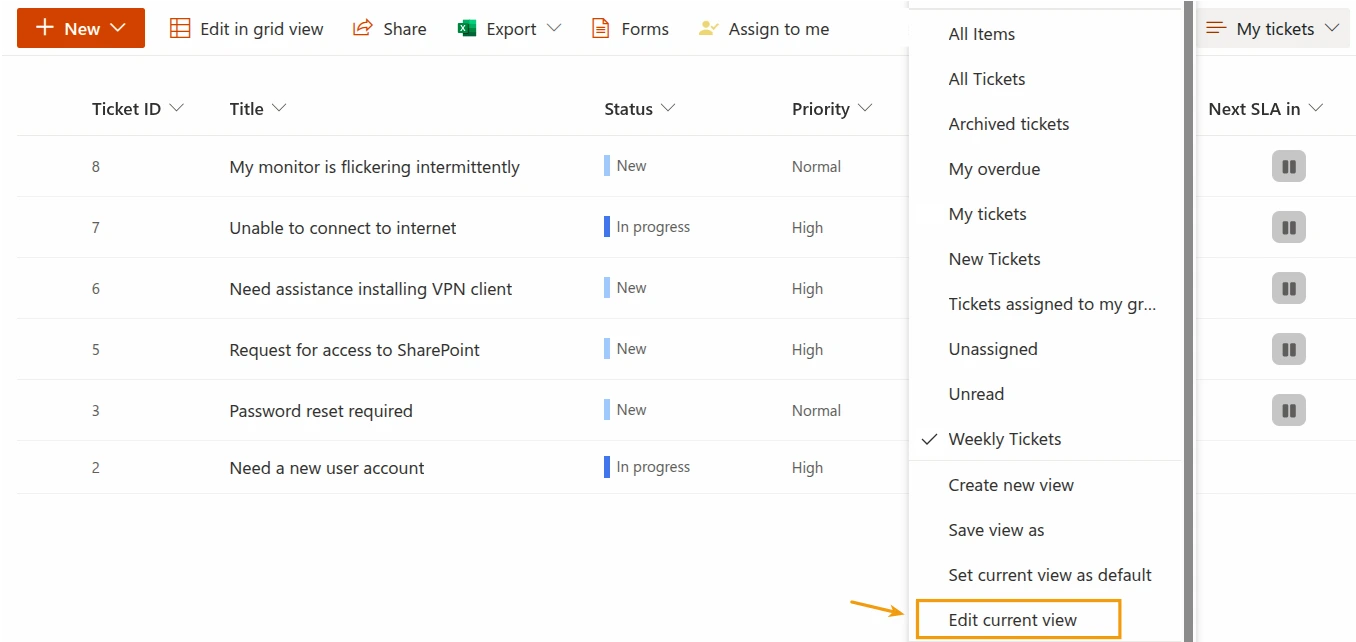The width and height of the screenshot is (1356, 642).
Task: Click the pause icon on Password reset row
Action: click(1289, 410)
